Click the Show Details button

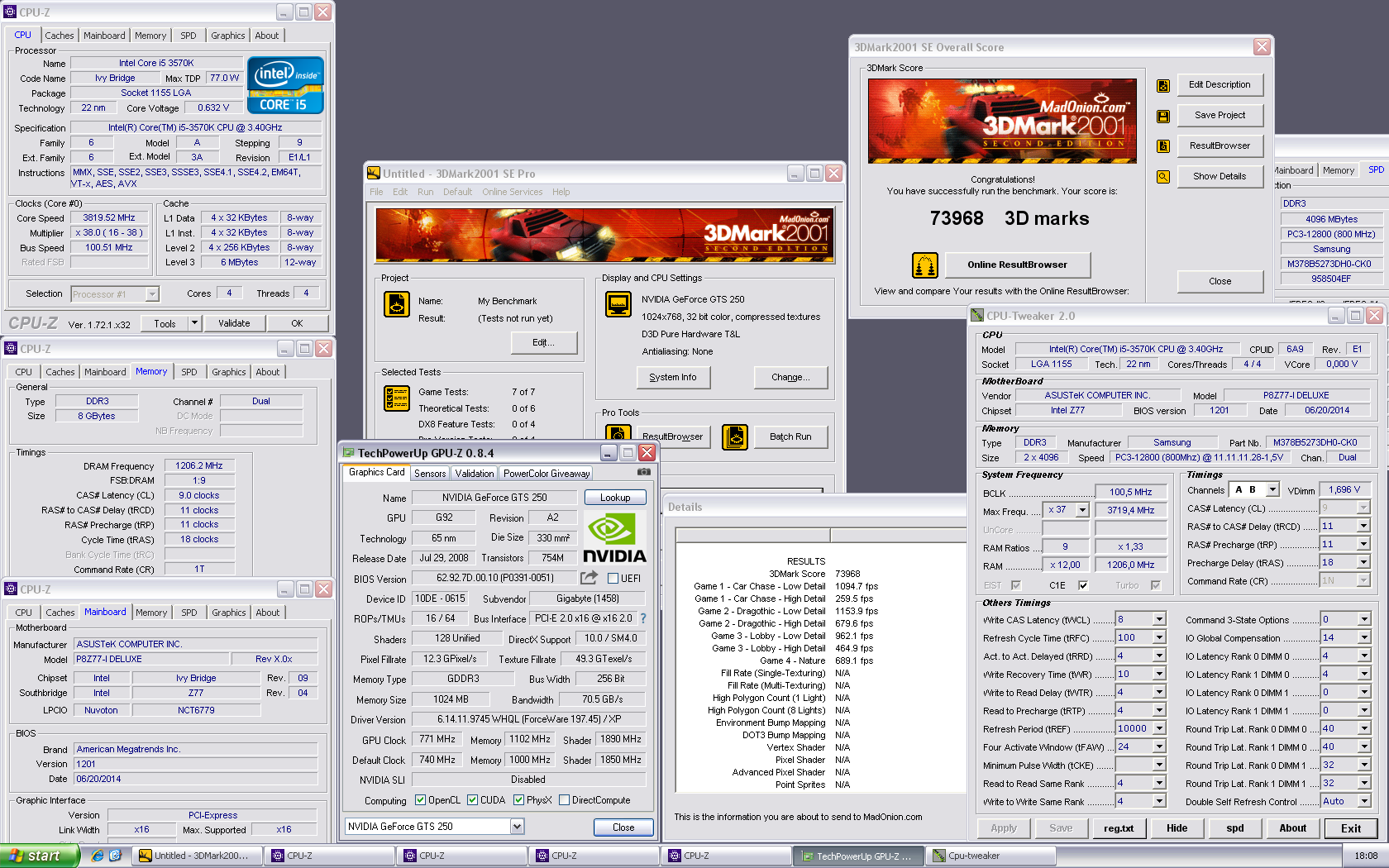tap(1220, 176)
